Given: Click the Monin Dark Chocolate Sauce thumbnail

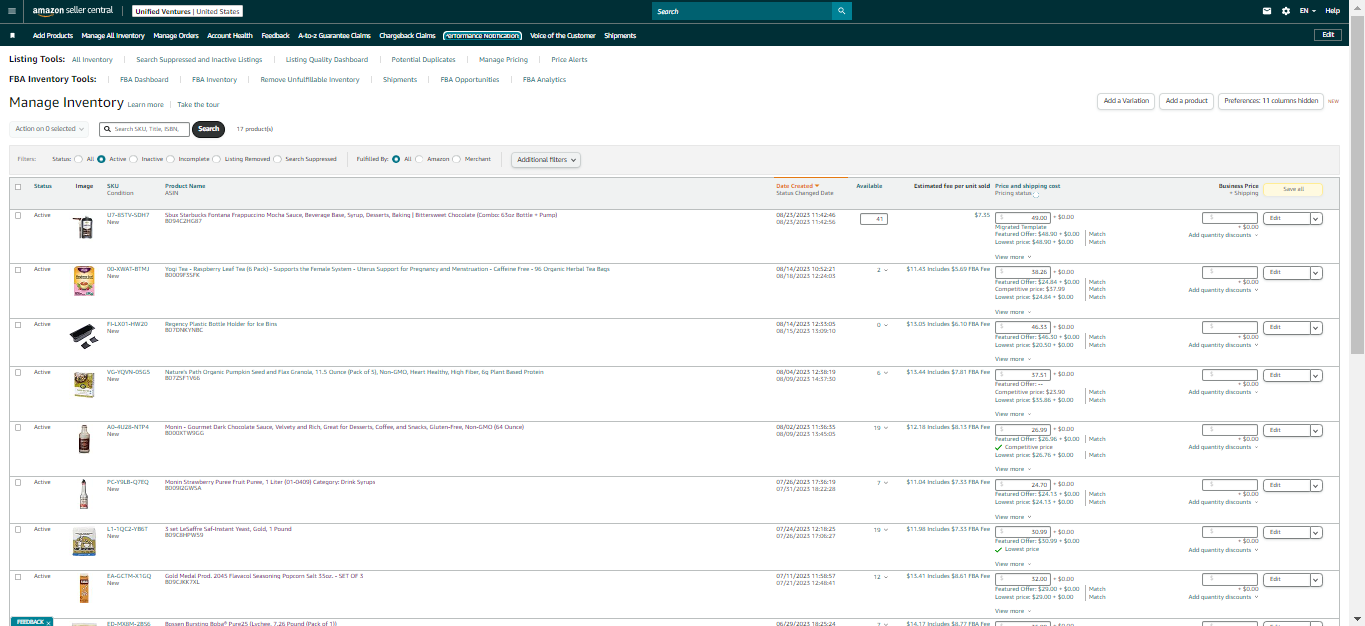Looking at the screenshot, I should click(x=84, y=439).
